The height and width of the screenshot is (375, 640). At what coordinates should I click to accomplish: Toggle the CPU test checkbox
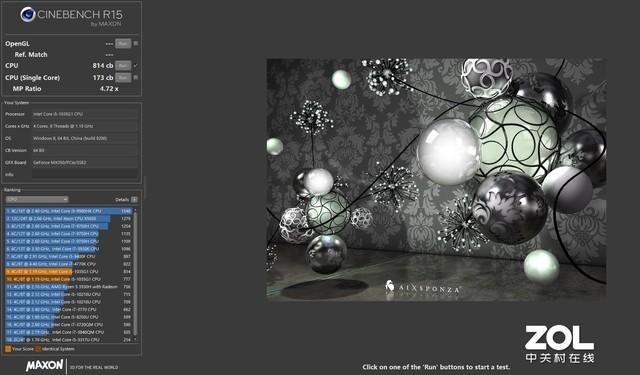pos(136,65)
